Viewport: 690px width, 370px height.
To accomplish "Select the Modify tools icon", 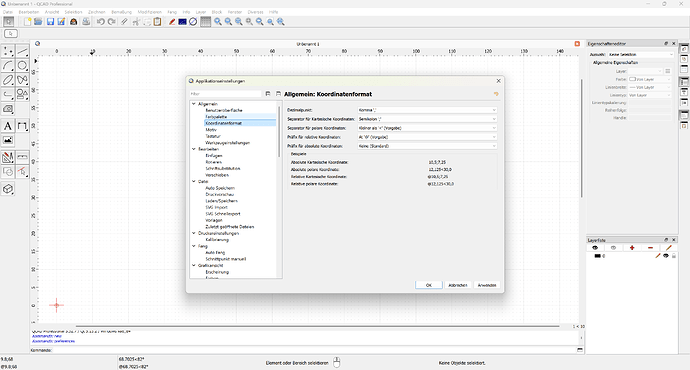I will (x=8, y=157).
